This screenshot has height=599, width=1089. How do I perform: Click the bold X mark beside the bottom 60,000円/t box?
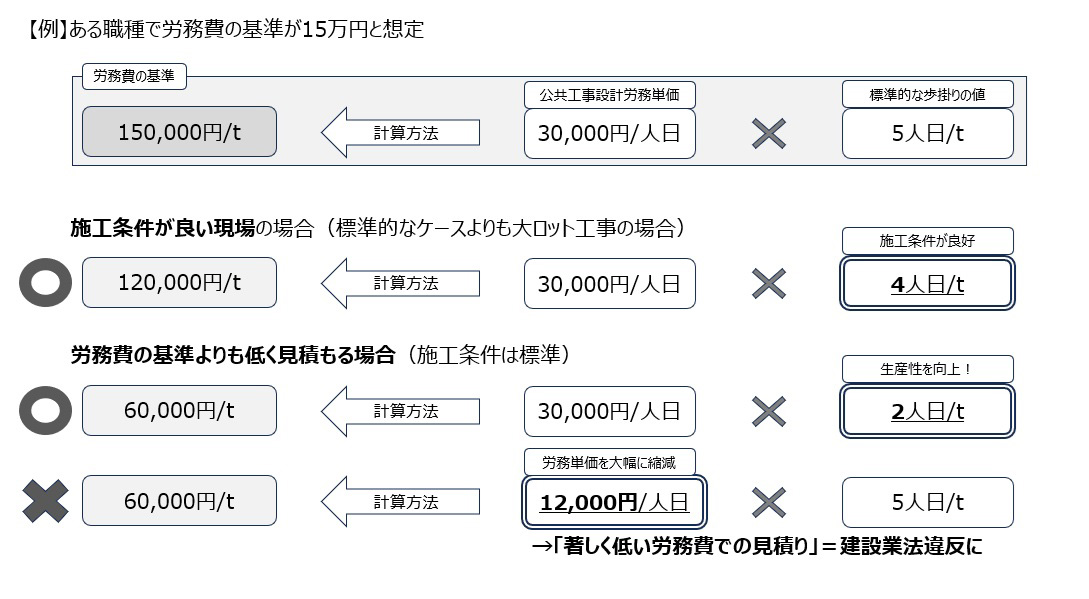45,501
